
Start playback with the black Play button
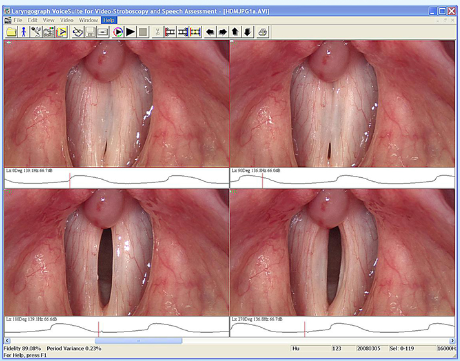[x=130, y=32]
